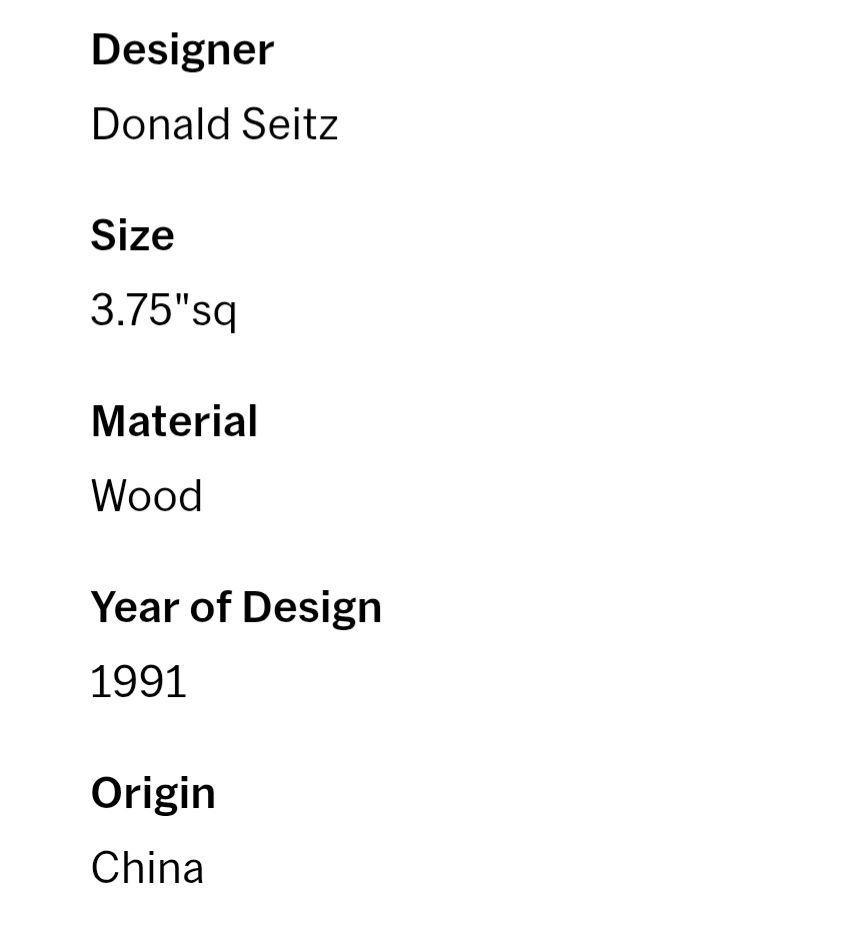Screen dimensions: 841x926
Task: Click the capital letter C in China
Action: [x=106, y=868]
